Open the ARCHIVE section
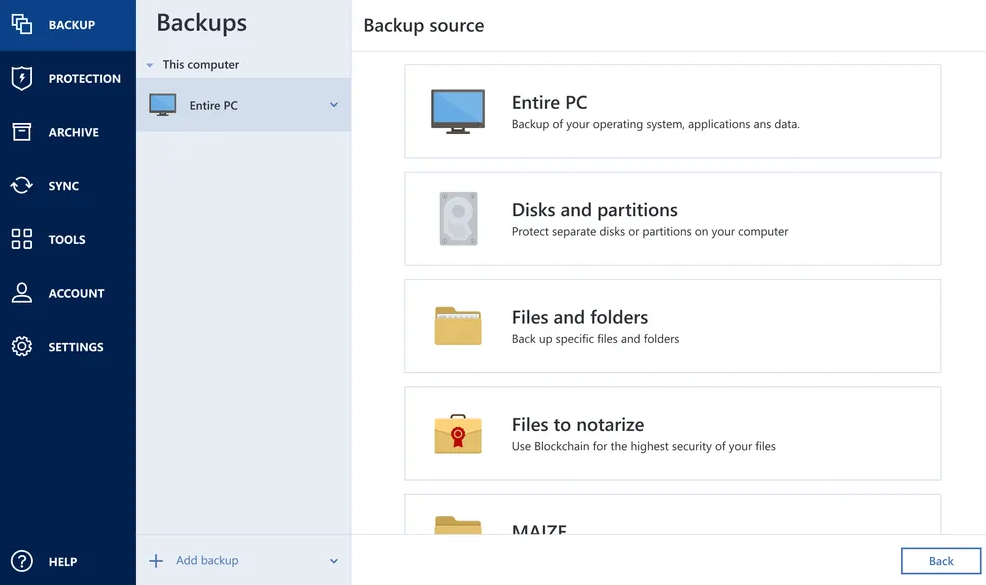Viewport: 986px width, 585px height. click(68, 132)
